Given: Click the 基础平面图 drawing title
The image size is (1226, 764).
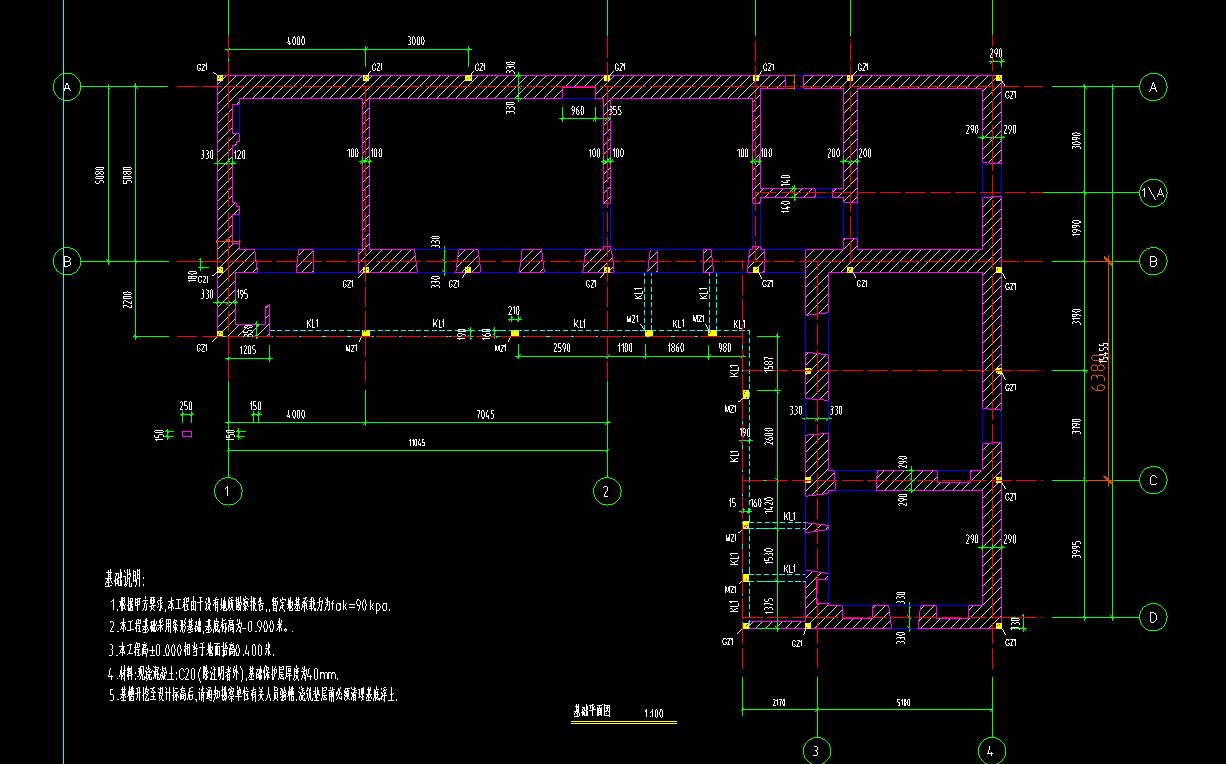Looking at the screenshot, I should [590, 712].
